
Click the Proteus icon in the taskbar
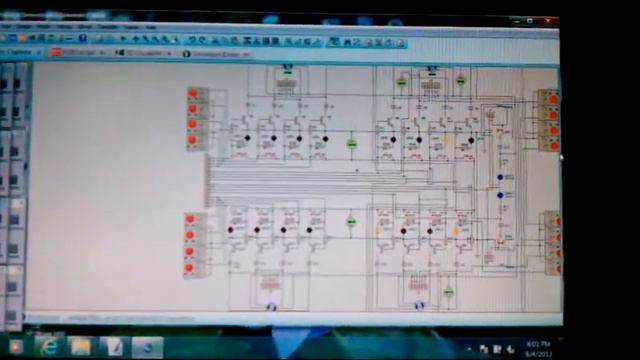pos(147,348)
